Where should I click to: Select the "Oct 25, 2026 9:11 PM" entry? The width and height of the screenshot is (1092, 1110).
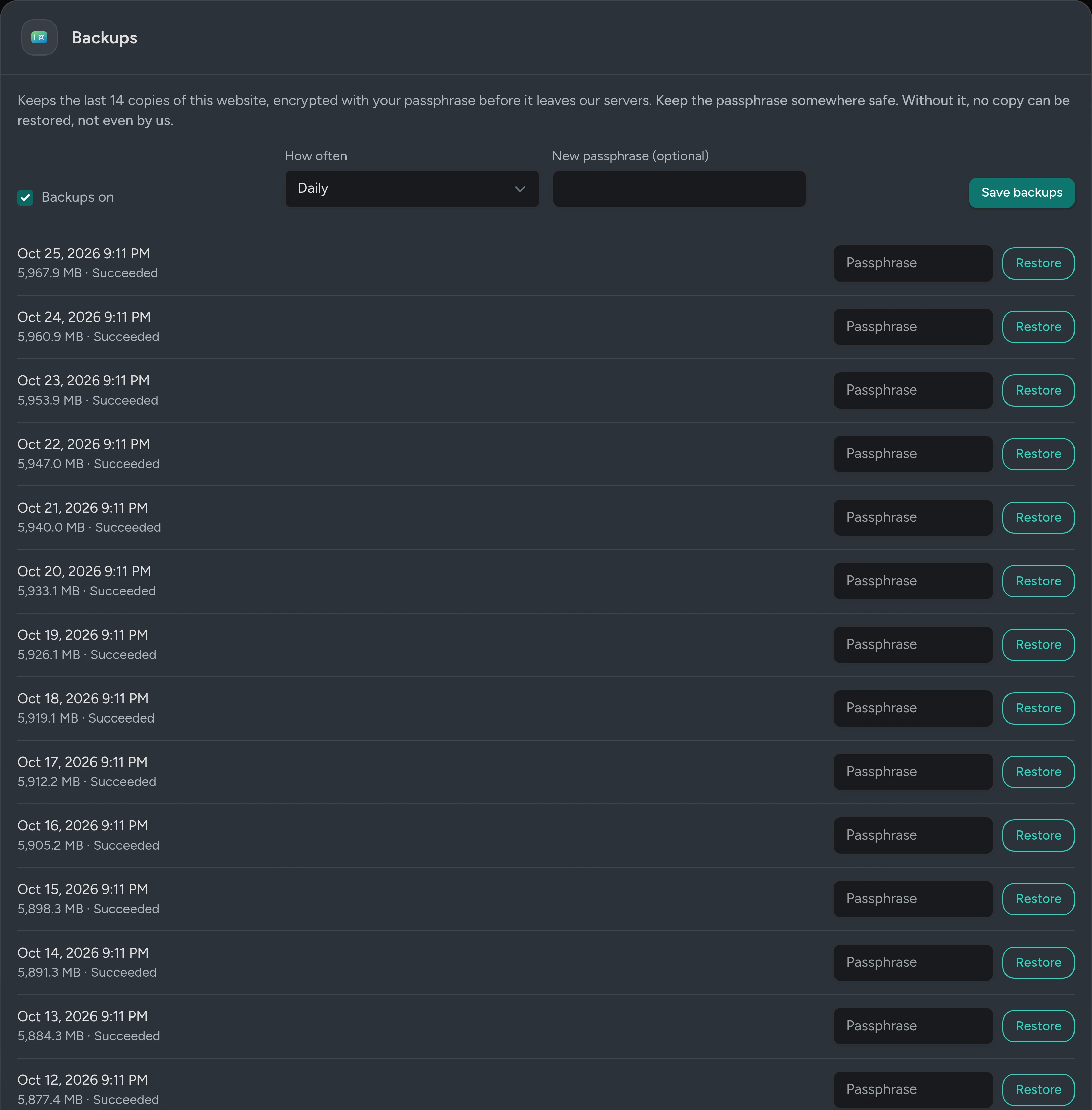[x=84, y=253]
